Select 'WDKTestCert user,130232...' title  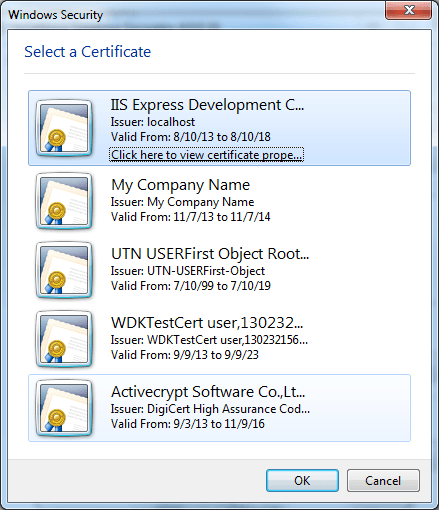207,323
